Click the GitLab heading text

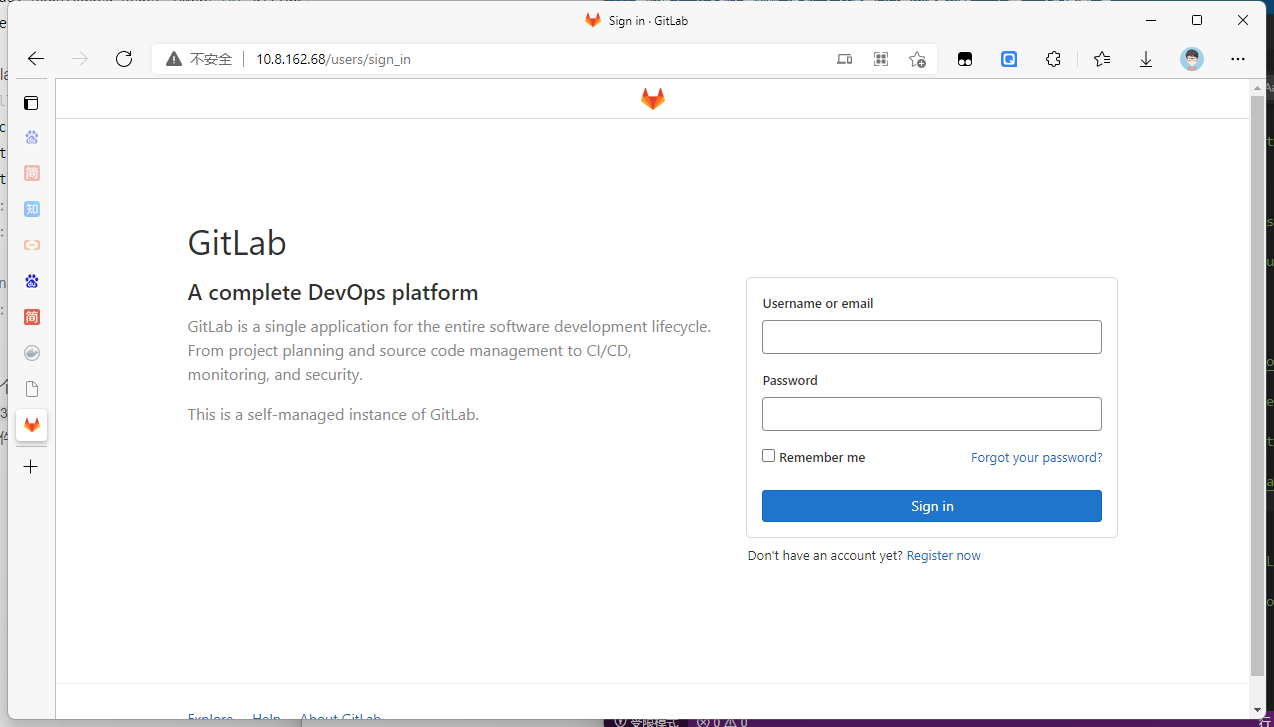click(237, 243)
